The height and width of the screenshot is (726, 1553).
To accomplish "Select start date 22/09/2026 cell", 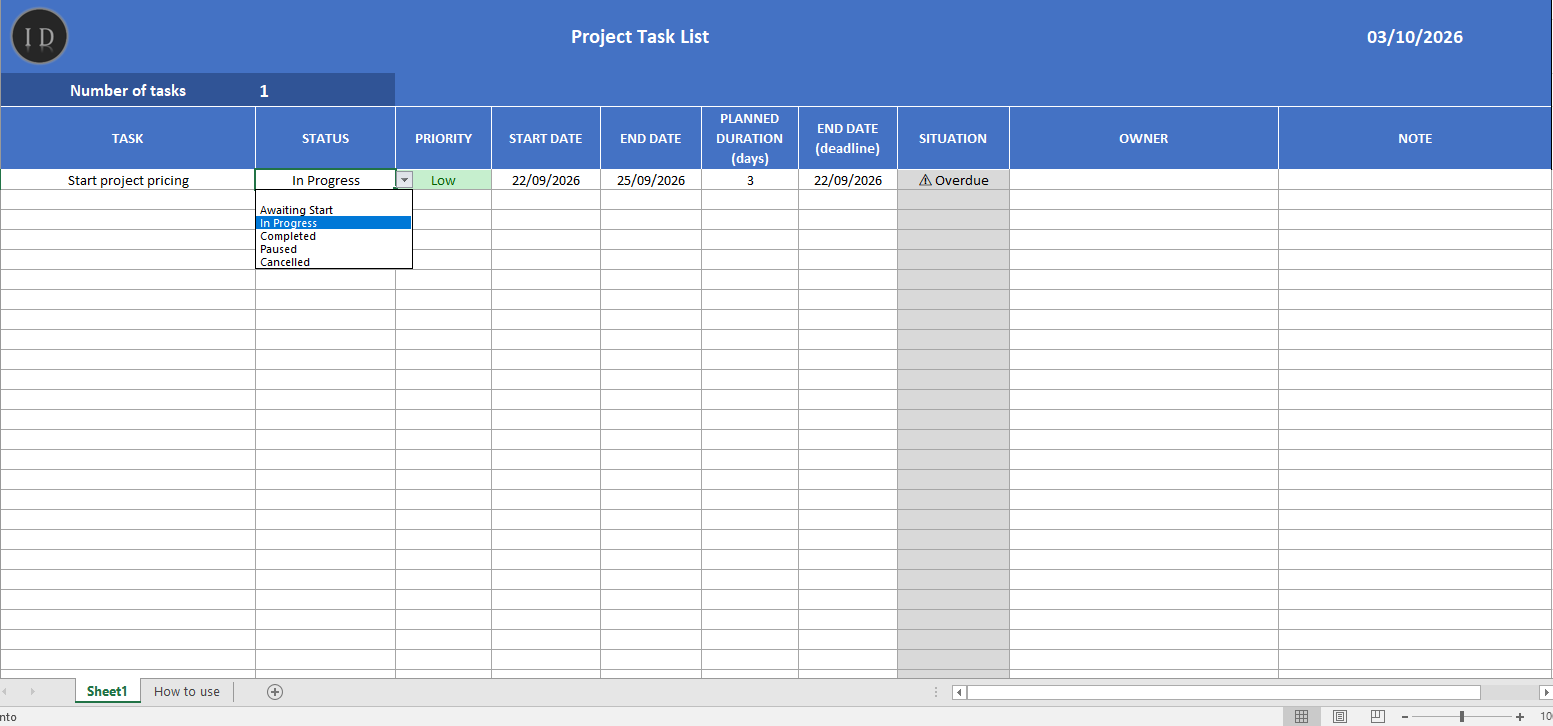I will tap(546, 180).
